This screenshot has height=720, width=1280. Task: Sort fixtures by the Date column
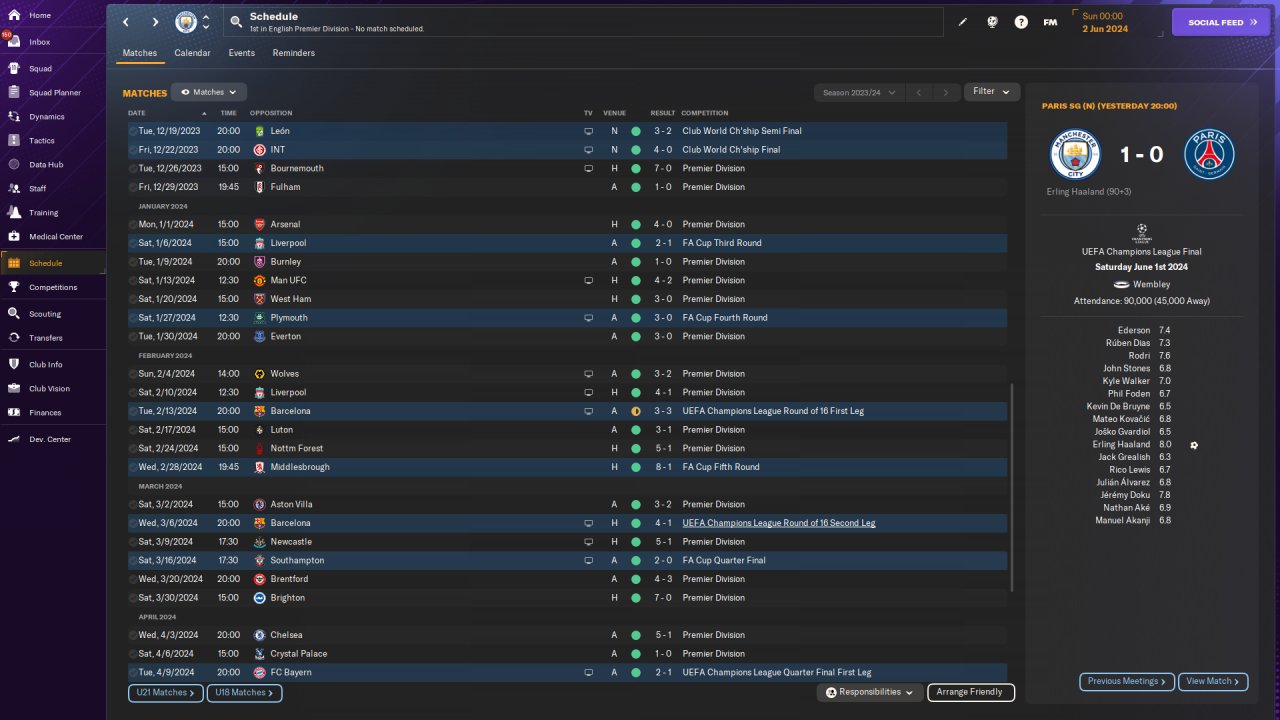pyautogui.click(x=137, y=113)
